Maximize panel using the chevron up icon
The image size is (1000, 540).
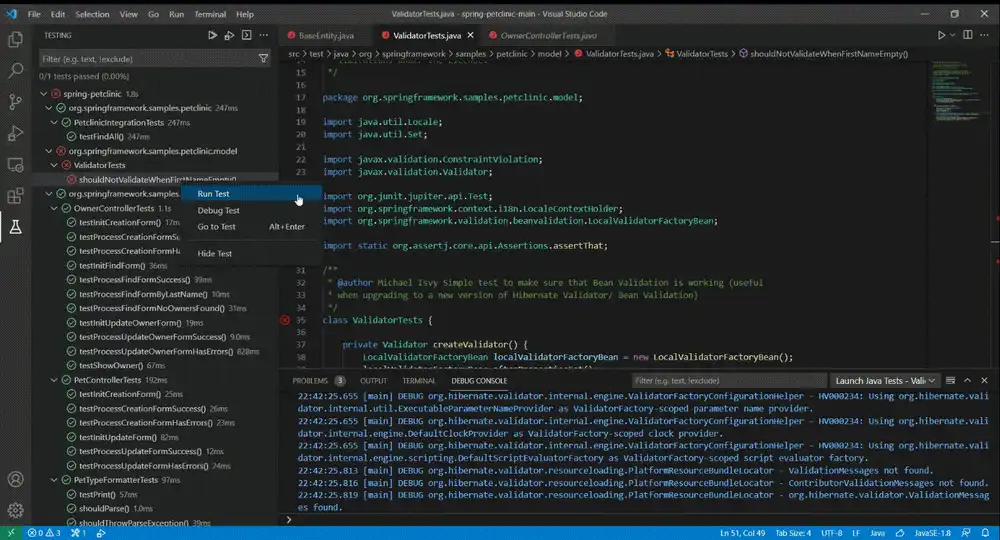(x=967, y=381)
